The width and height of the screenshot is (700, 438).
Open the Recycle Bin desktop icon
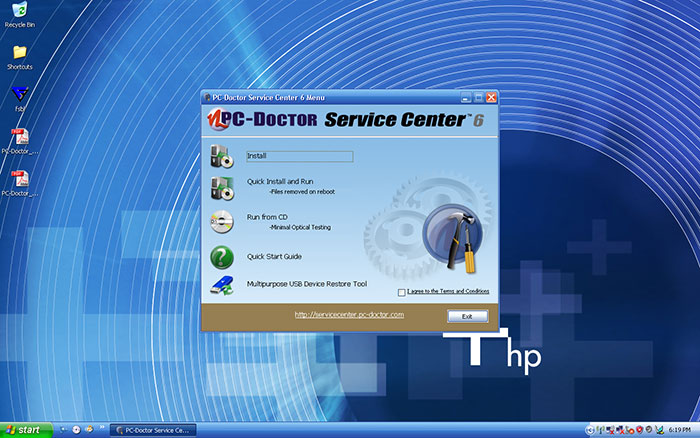pyautogui.click(x=20, y=15)
